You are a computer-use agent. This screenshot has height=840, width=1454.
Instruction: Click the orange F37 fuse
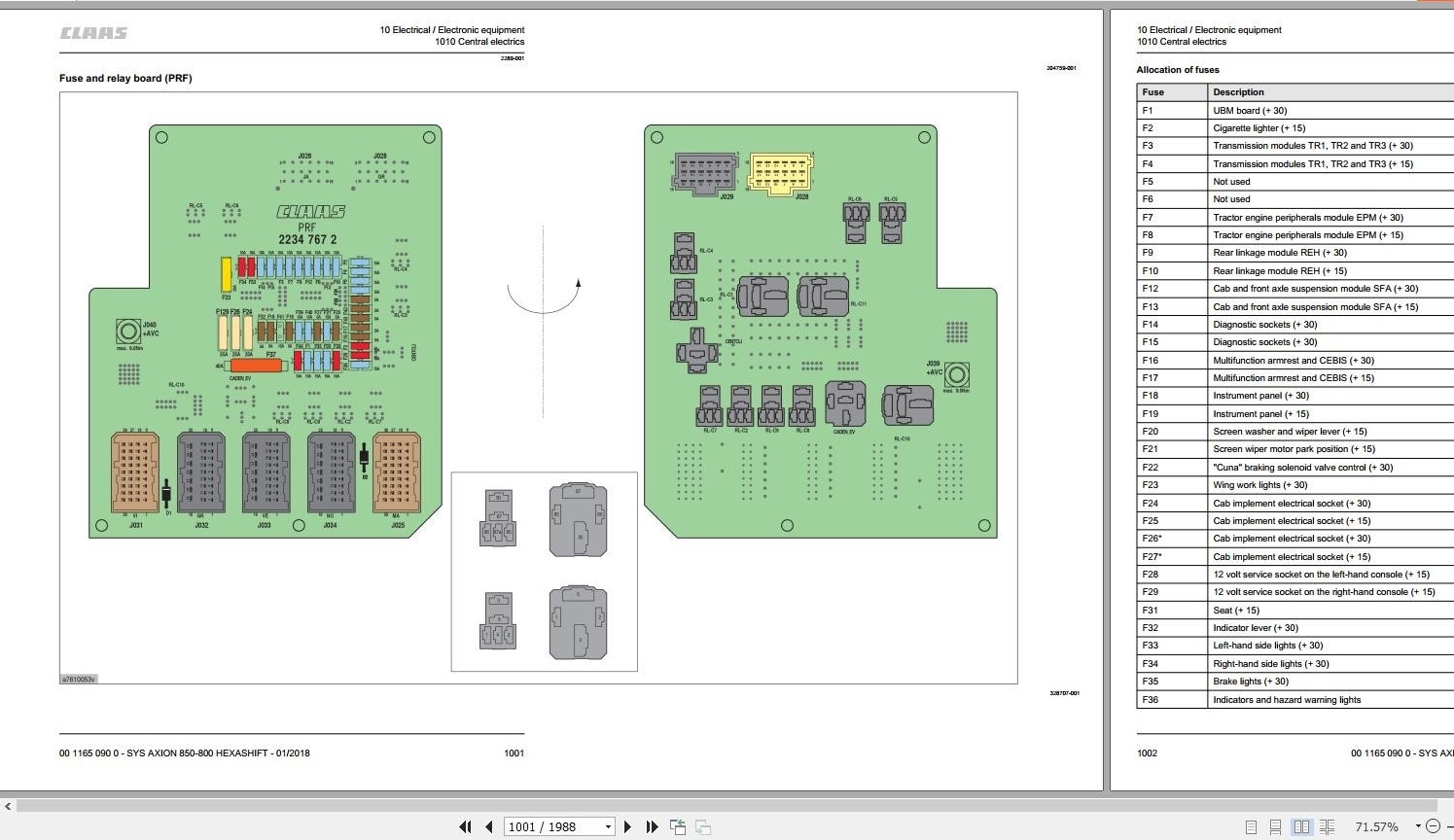click(256, 366)
